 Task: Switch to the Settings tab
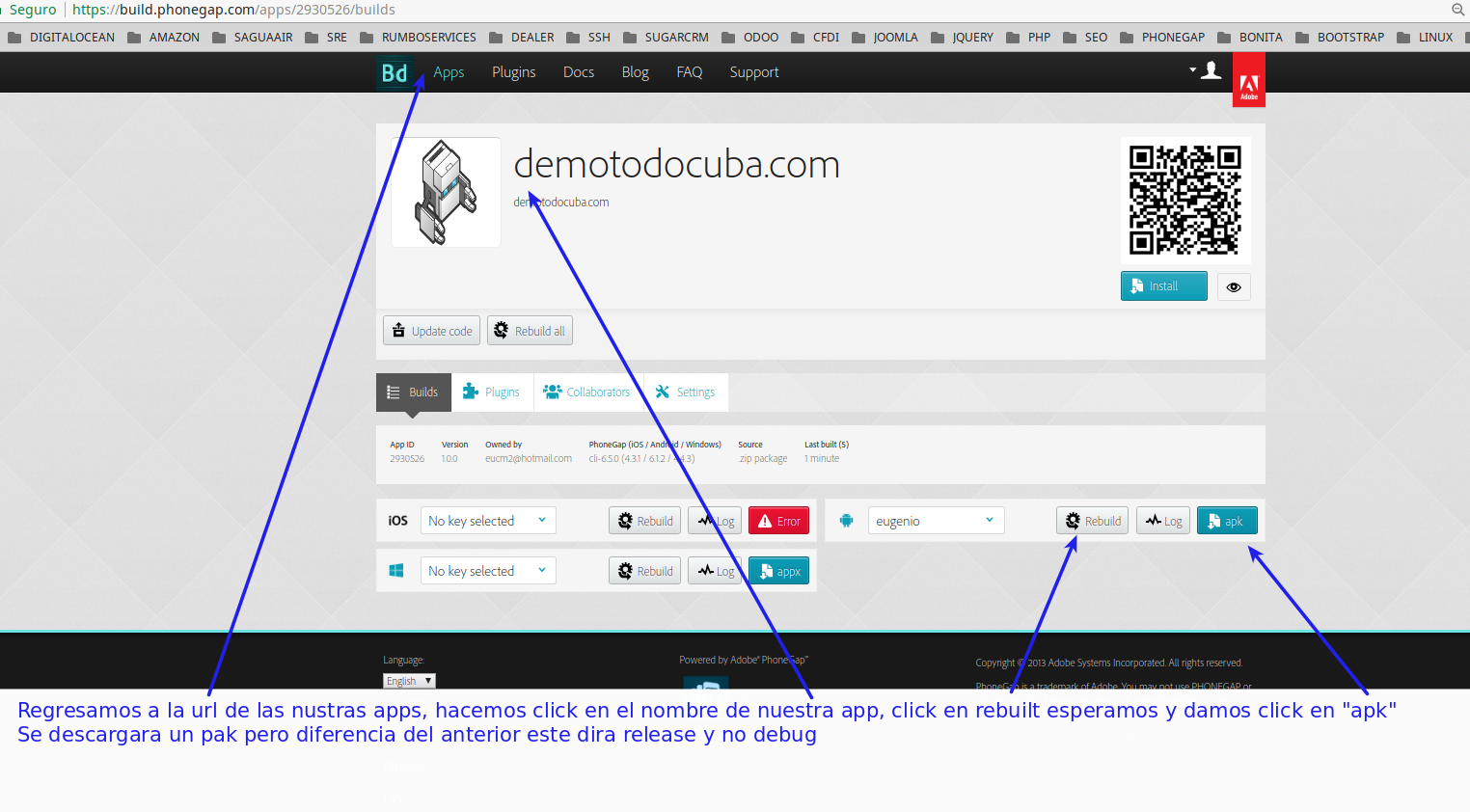tap(686, 392)
